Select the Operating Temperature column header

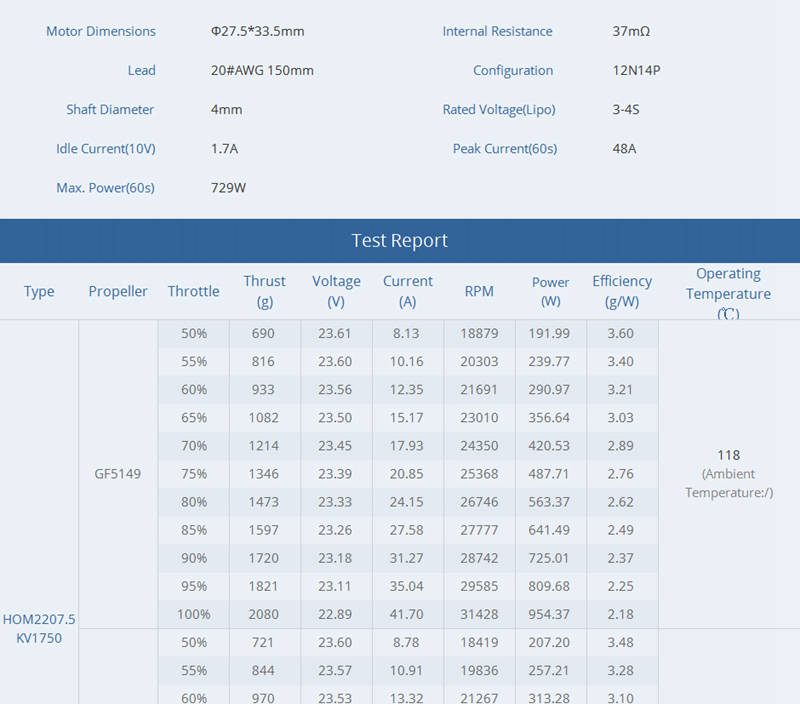click(x=728, y=292)
